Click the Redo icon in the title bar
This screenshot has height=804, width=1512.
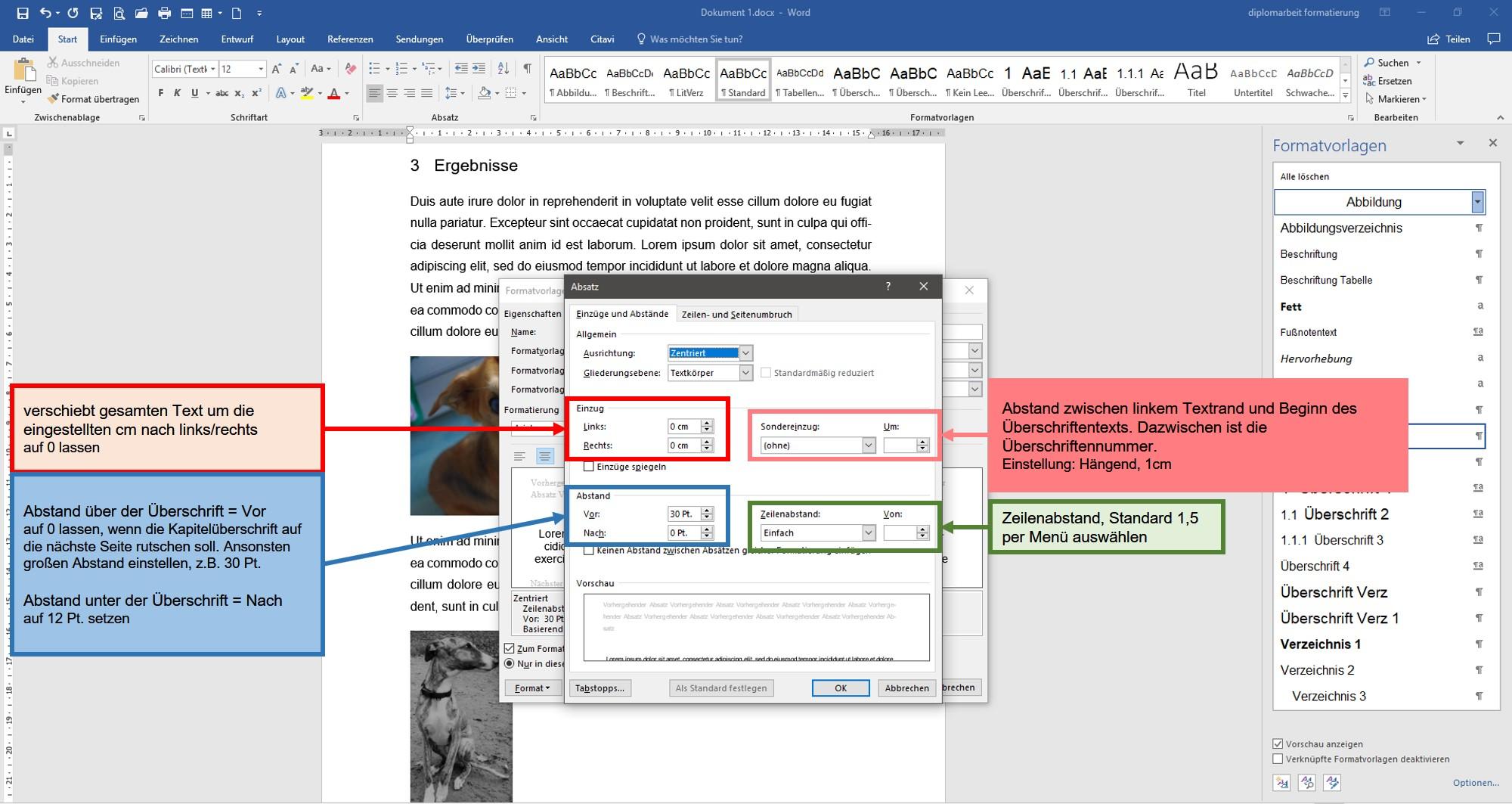(73, 13)
